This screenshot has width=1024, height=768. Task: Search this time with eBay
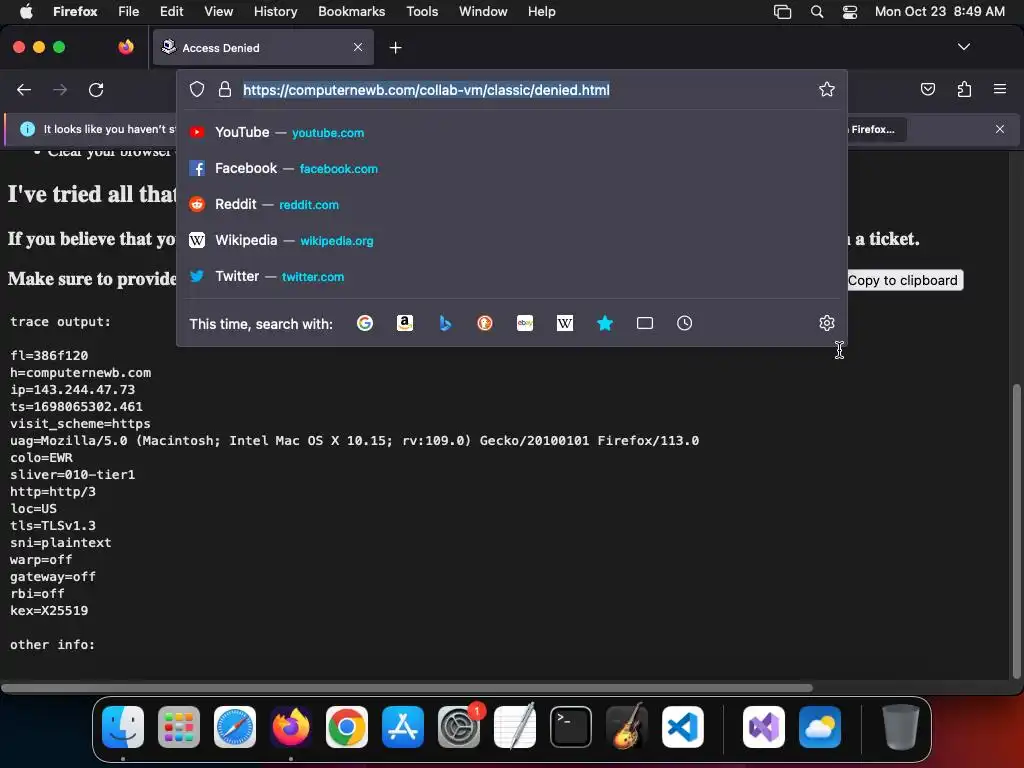[525, 323]
